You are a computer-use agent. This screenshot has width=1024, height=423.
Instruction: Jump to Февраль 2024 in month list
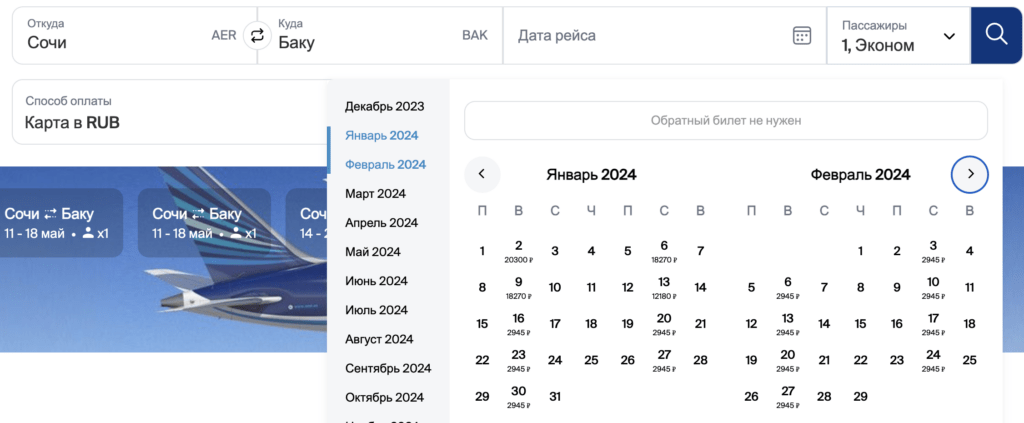(385, 164)
